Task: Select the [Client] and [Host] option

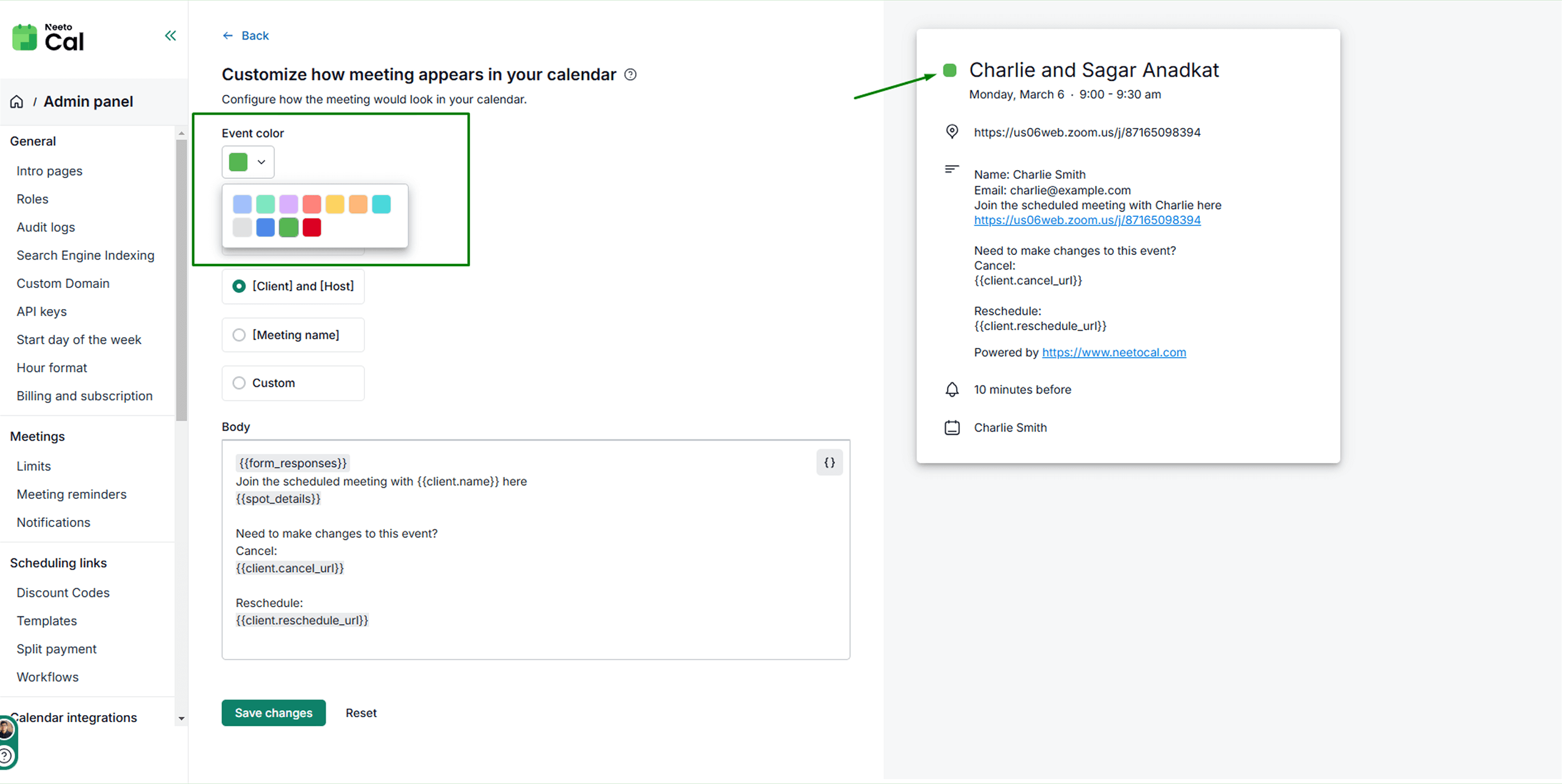Action: tap(240, 286)
